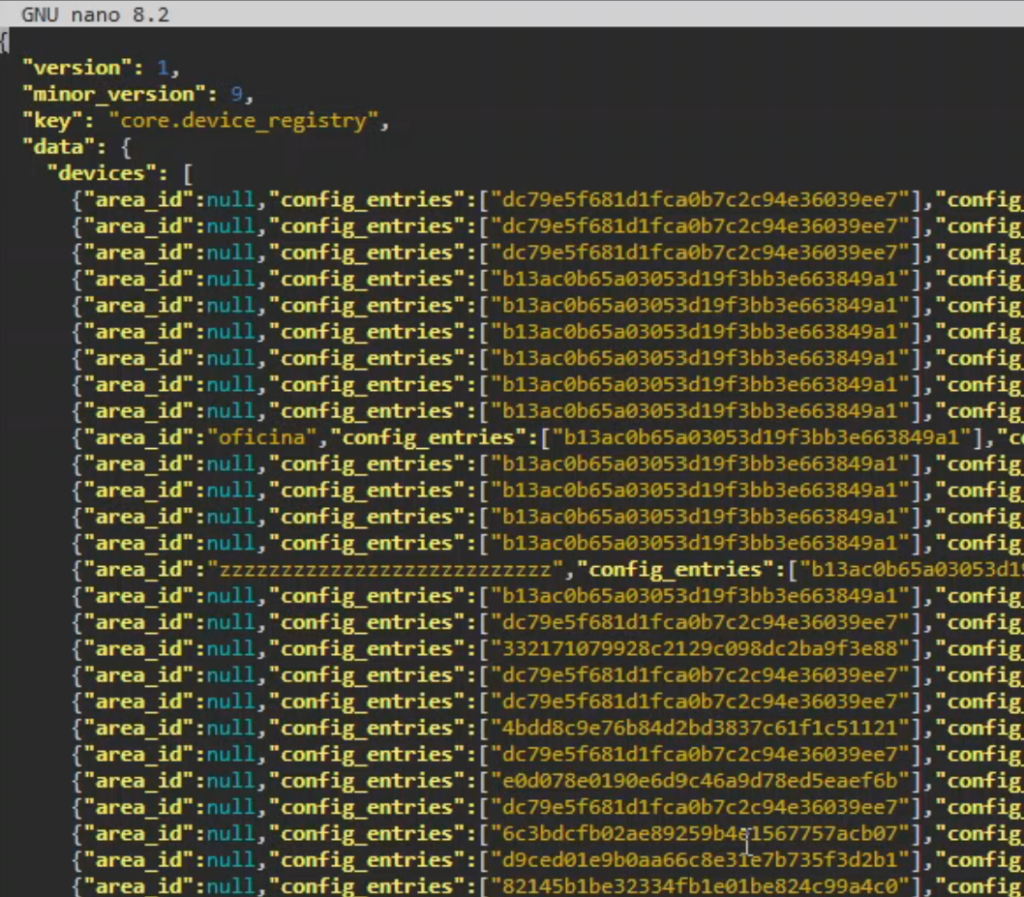
Task: Click hash starting with 6c3bdcfb
Action: [699, 834]
